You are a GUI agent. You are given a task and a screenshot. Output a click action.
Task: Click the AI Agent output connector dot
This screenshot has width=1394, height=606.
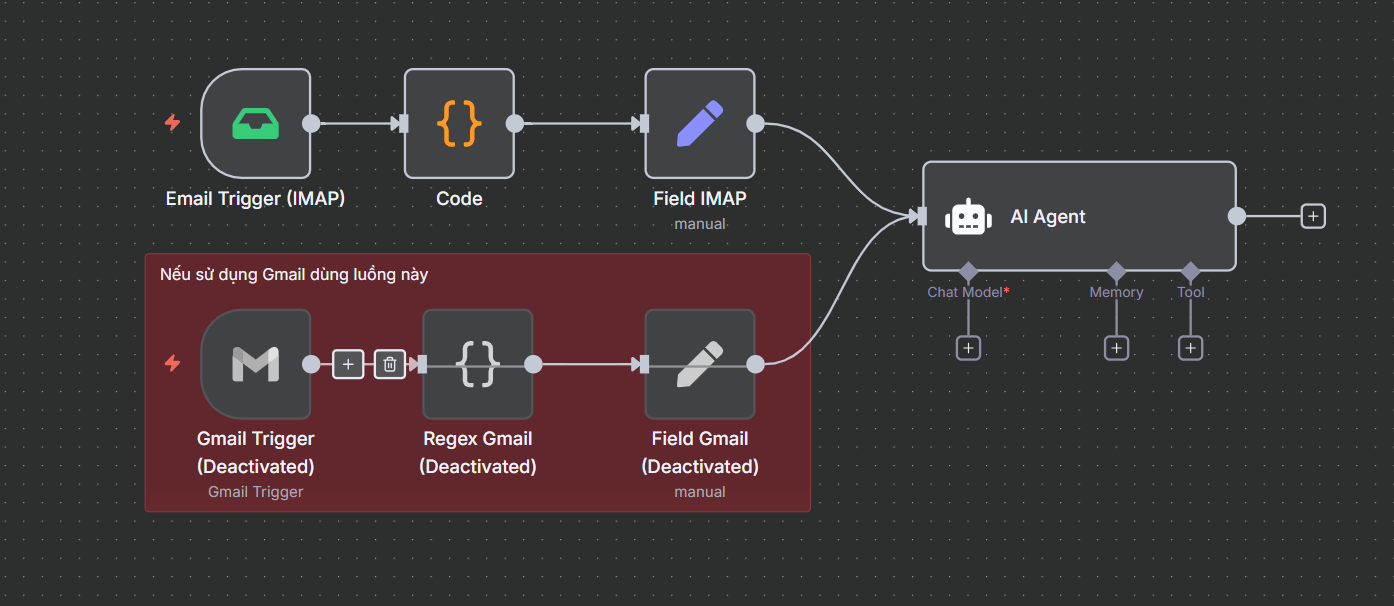(1237, 216)
